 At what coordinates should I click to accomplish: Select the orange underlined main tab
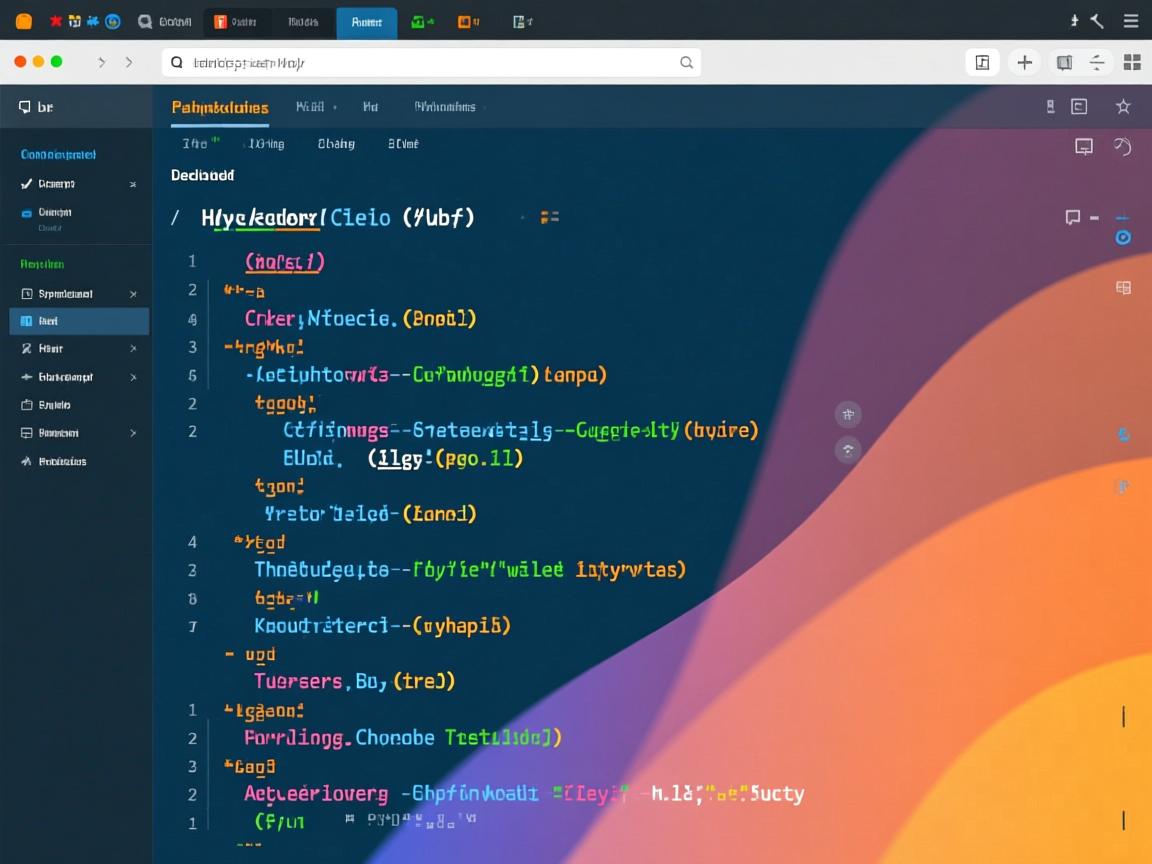click(x=219, y=108)
